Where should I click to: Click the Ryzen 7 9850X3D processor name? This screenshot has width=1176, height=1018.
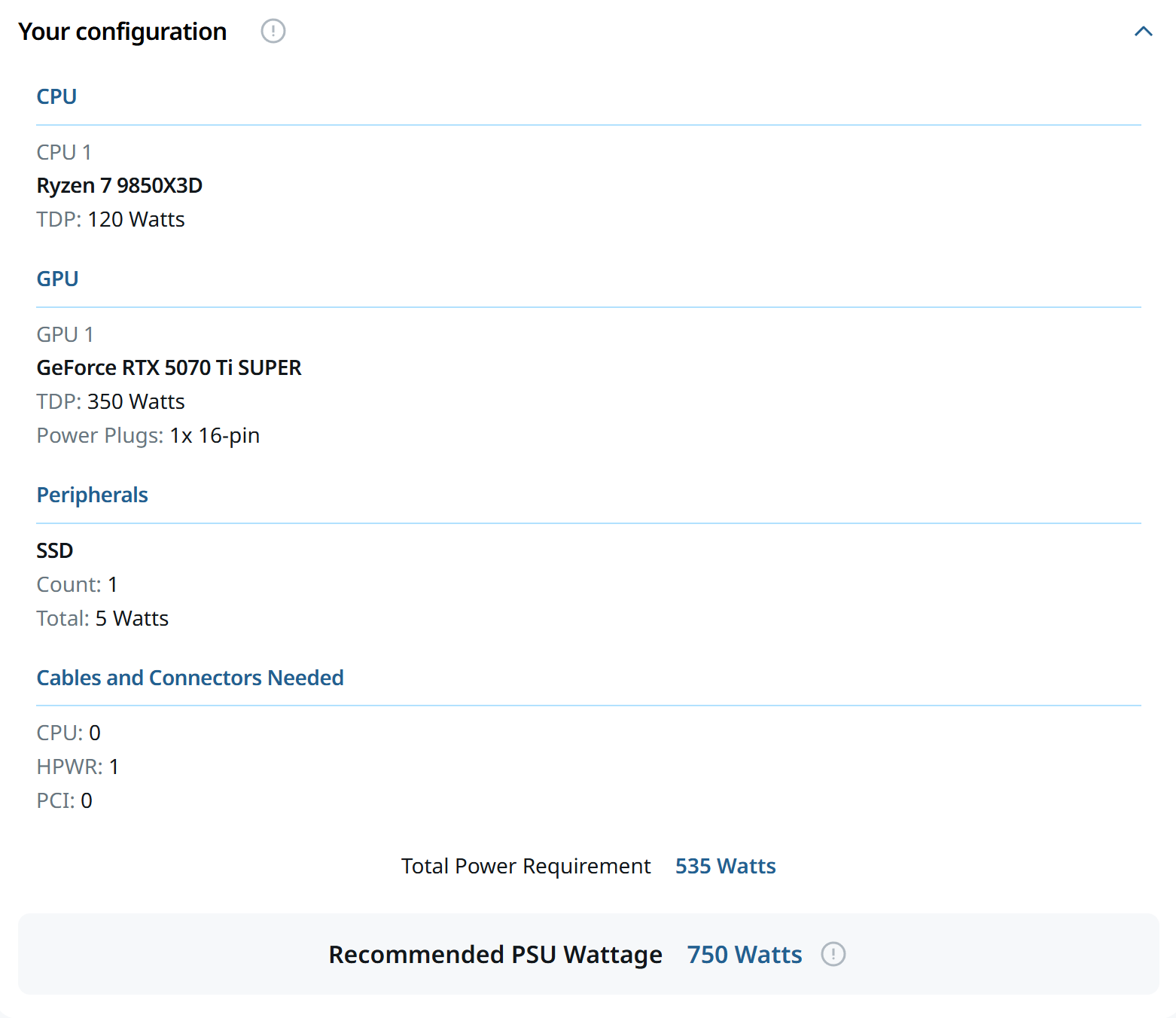[x=119, y=185]
